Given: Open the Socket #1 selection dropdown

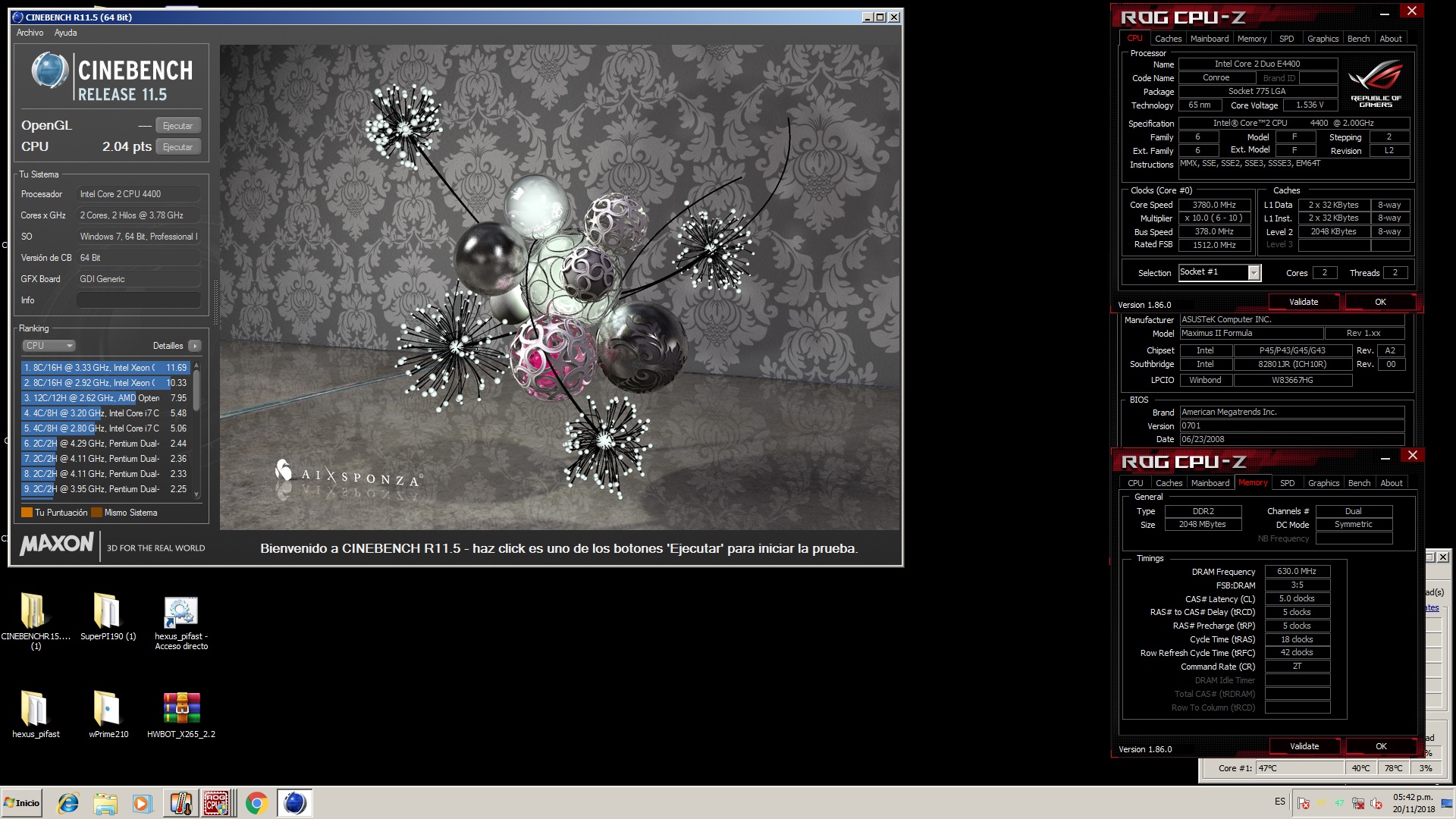Looking at the screenshot, I should 1219,272.
